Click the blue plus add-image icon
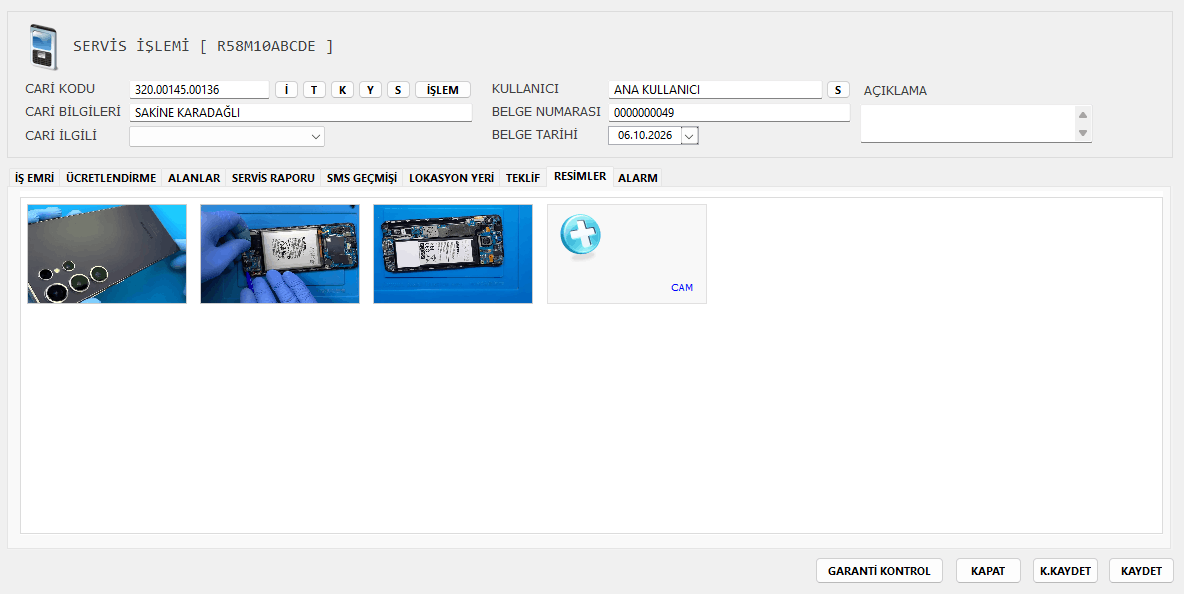The image size is (1184, 594). pos(581,235)
